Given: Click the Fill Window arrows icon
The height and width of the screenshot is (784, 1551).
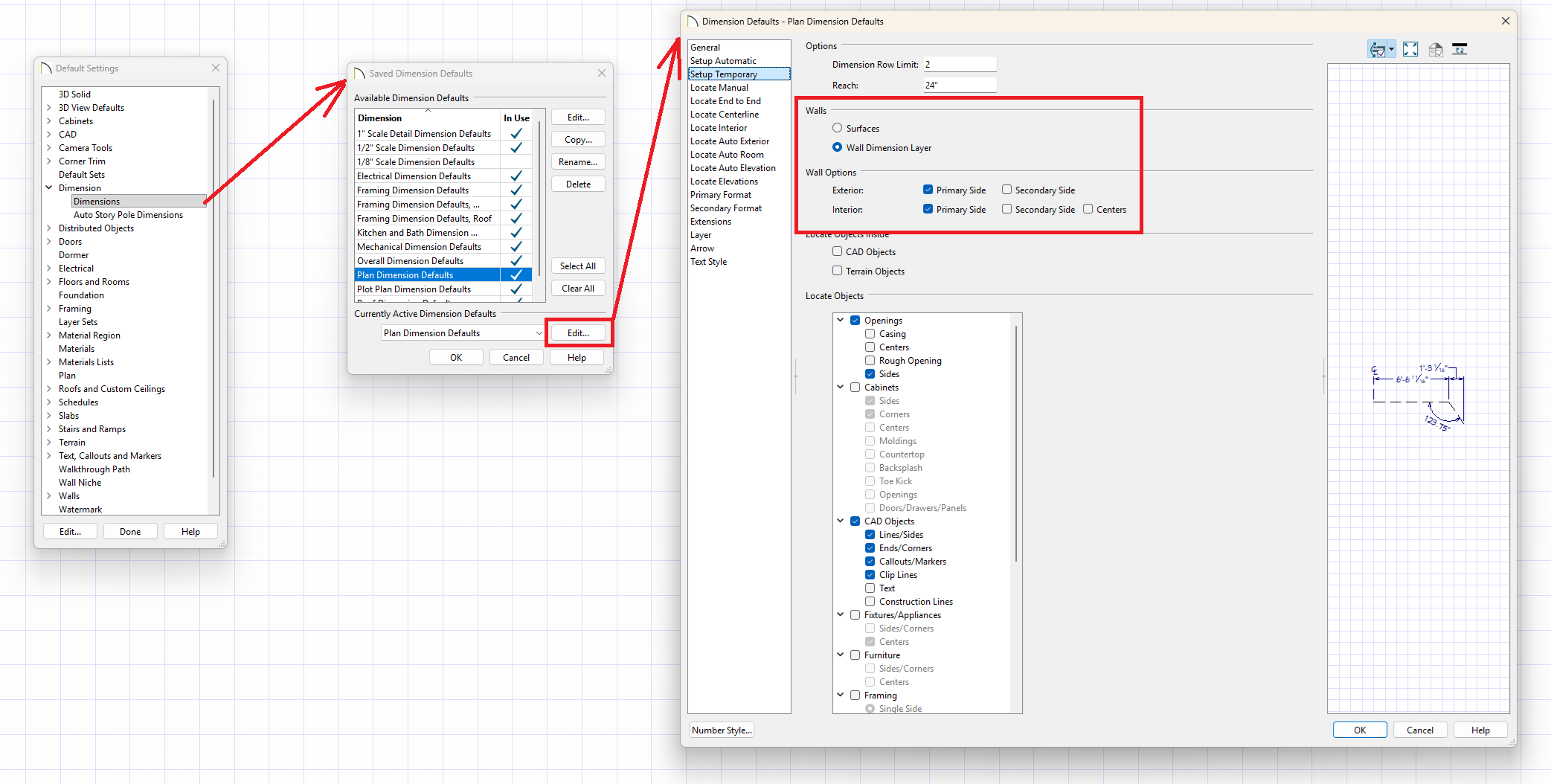Looking at the screenshot, I should point(1410,50).
